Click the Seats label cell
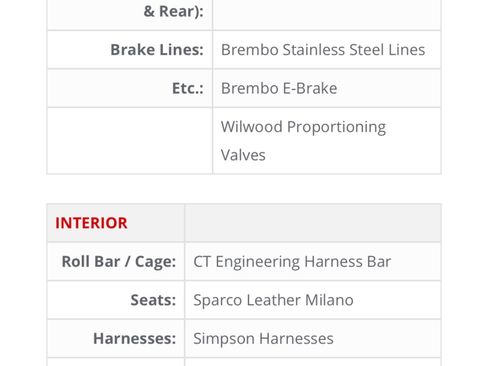488x366 pixels. coord(116,300)
